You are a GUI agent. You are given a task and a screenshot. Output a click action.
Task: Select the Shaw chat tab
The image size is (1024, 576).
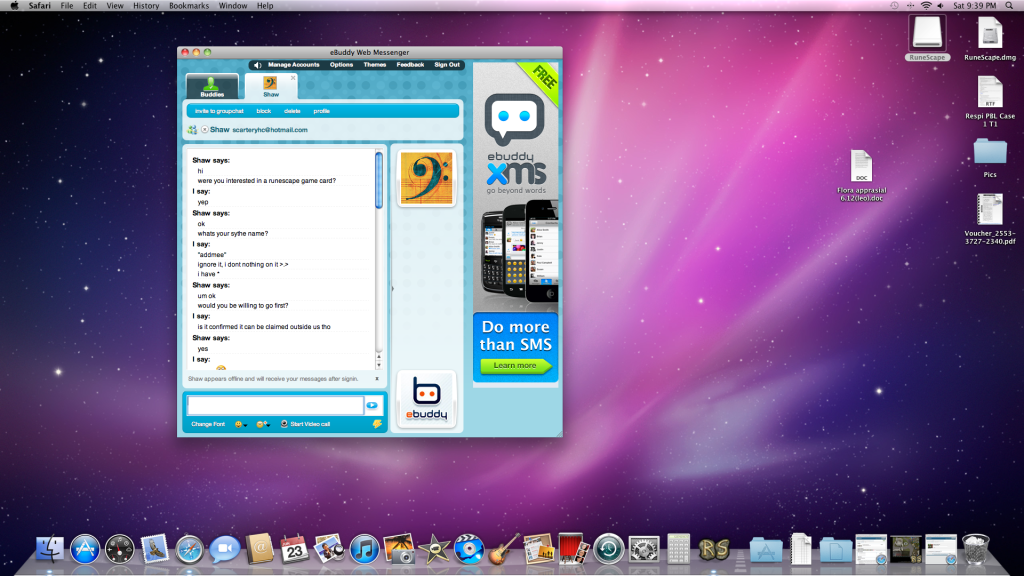(x=270, y=86)
